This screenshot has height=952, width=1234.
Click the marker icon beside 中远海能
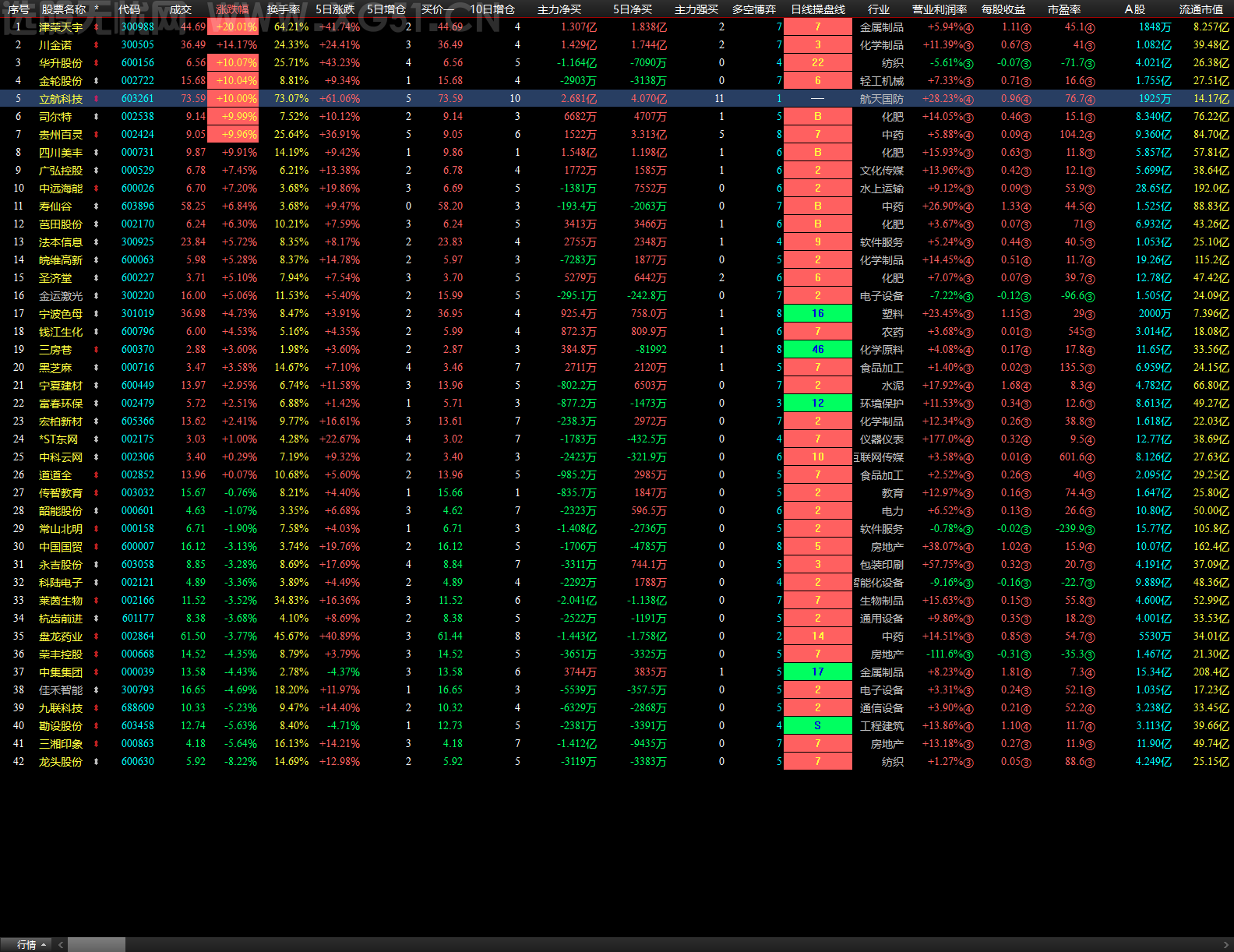click(x=97, y=189)
